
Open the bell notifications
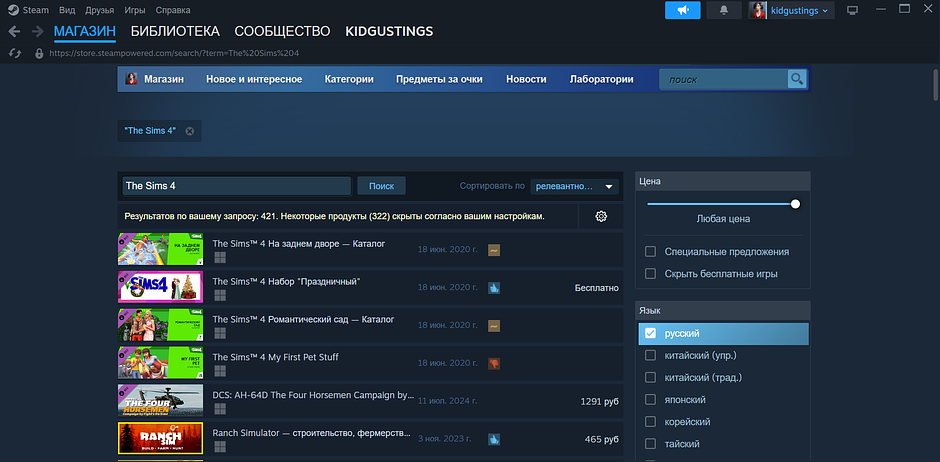pyautogui.click(x=724, y=10)
